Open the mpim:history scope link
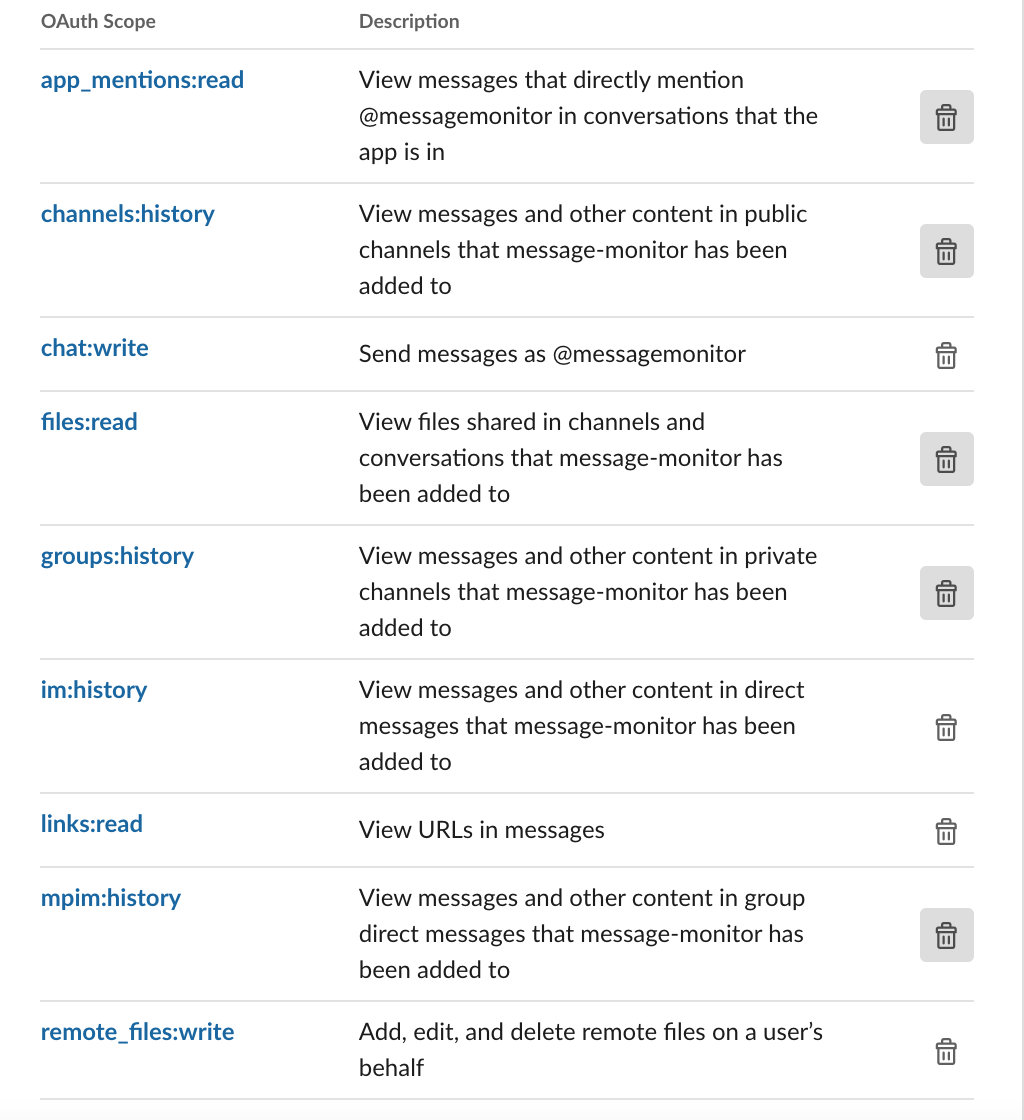Viewport: 1024px width, 1120px height. (x=111, y=899)
